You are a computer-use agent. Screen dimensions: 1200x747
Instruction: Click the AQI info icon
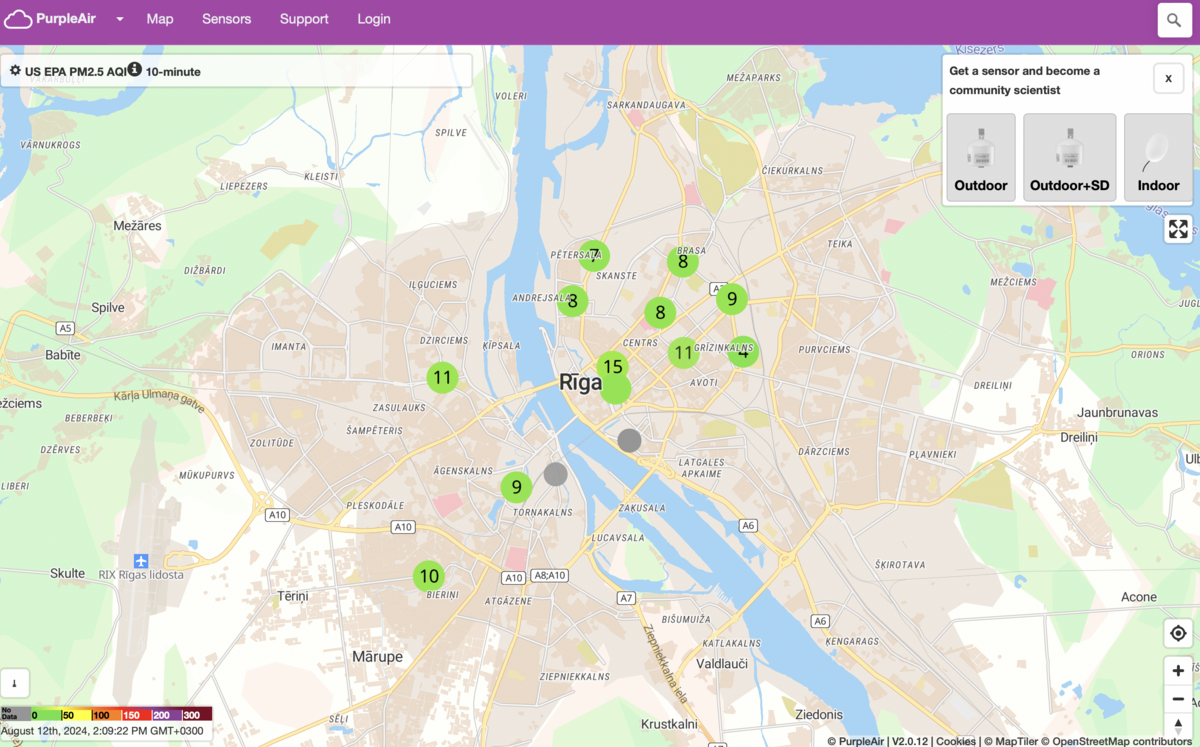pos(134,70)
